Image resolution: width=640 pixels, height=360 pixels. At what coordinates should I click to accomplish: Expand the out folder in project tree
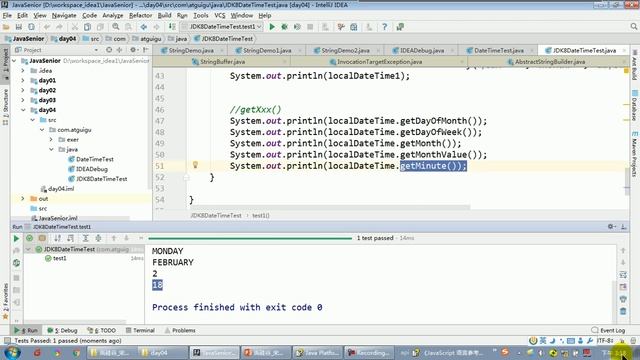(x=23, y=199)
